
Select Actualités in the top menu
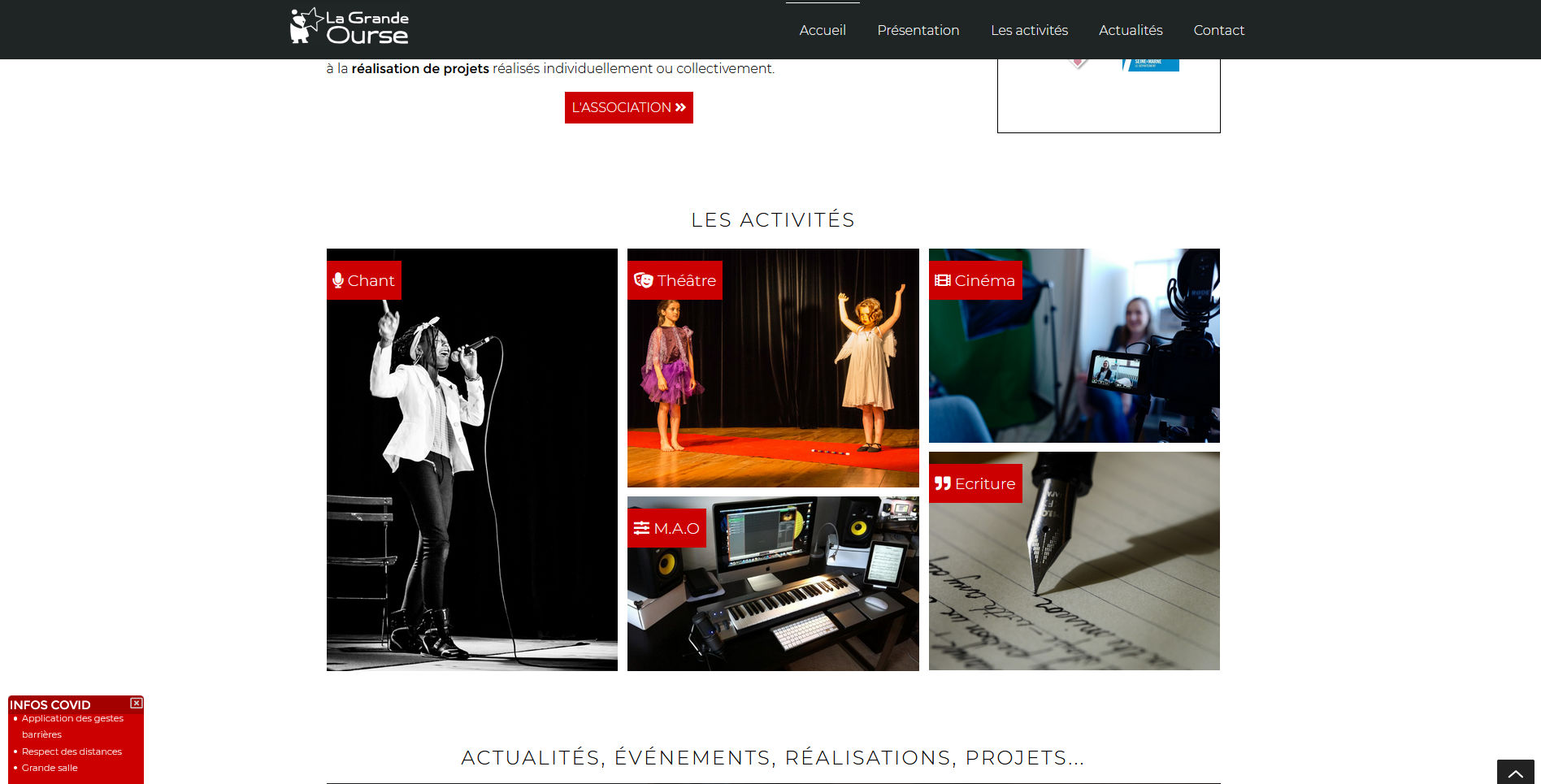click(1130, 30)
